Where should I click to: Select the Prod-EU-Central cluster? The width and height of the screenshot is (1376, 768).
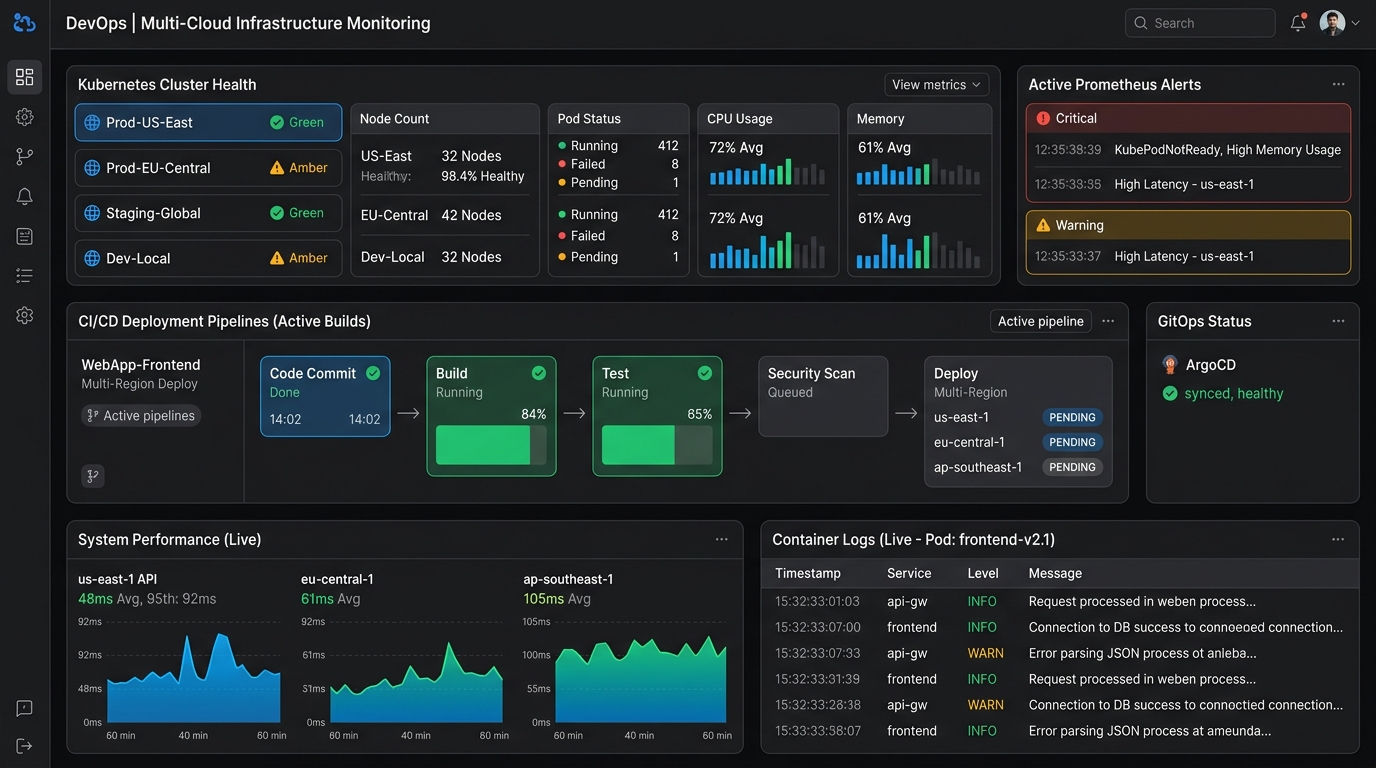(x=208, y=168)
